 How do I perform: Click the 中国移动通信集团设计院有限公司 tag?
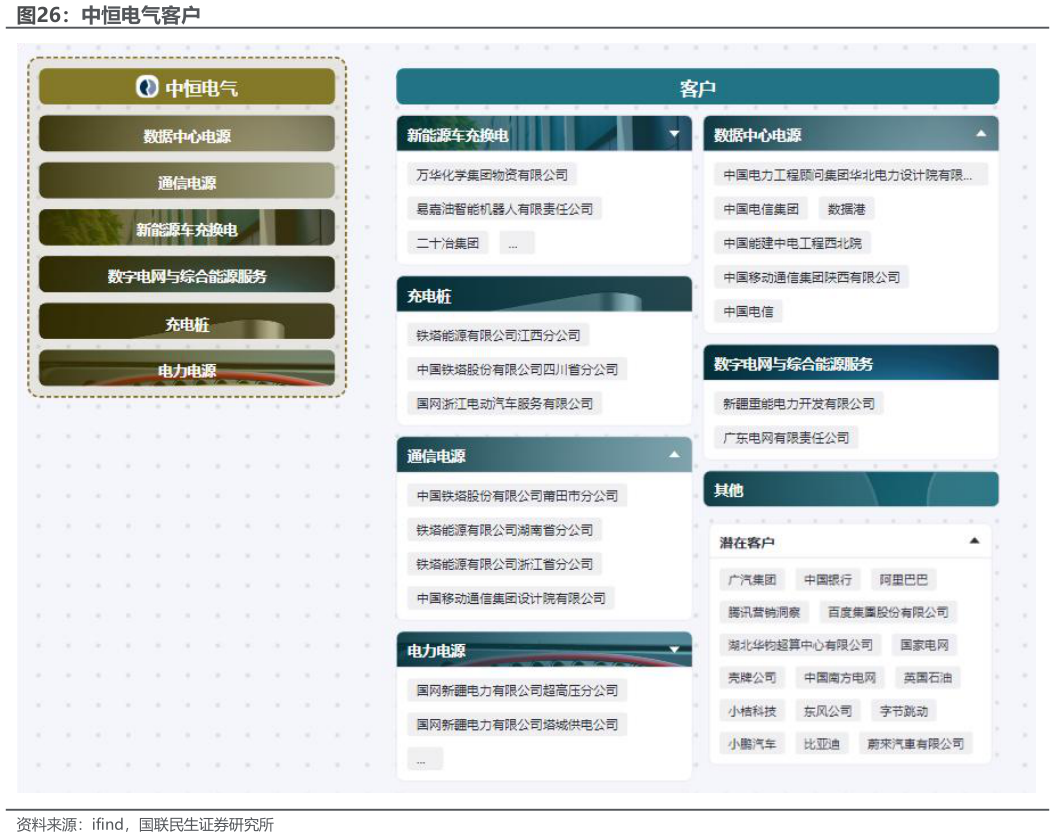pyautogui.click(x=511, y=598)
